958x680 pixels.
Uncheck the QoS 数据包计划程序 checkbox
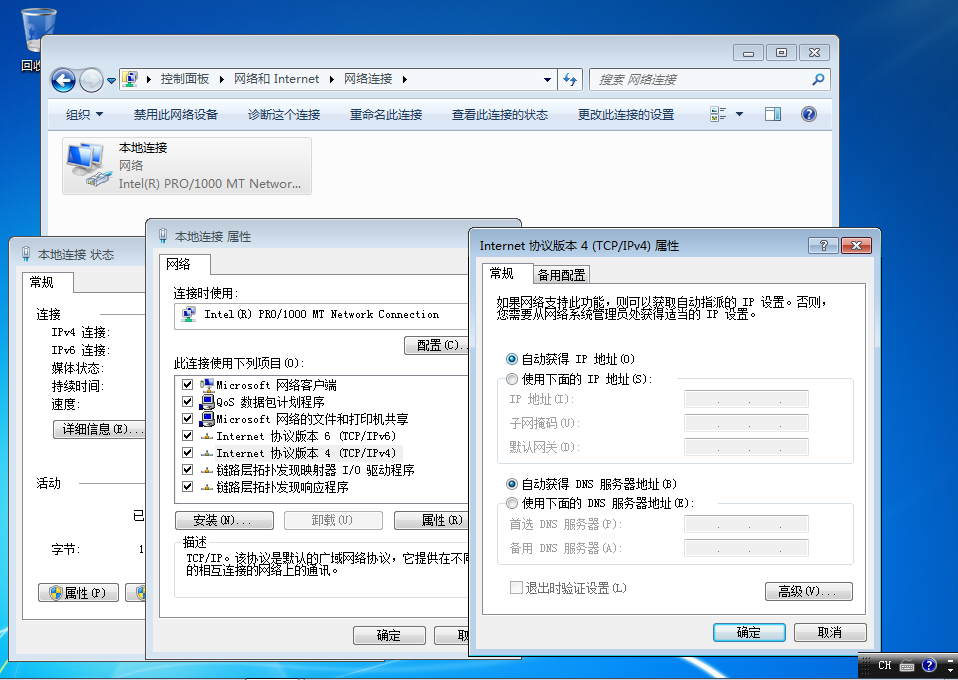coord(186,403)
